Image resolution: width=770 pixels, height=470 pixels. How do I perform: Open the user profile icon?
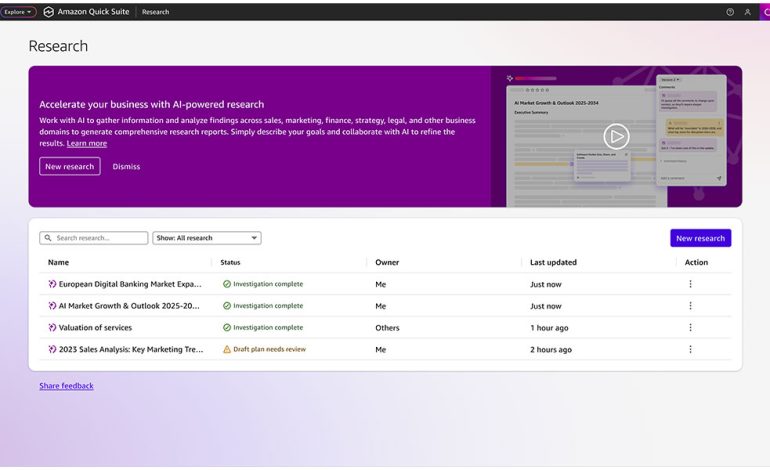point(747,12)
